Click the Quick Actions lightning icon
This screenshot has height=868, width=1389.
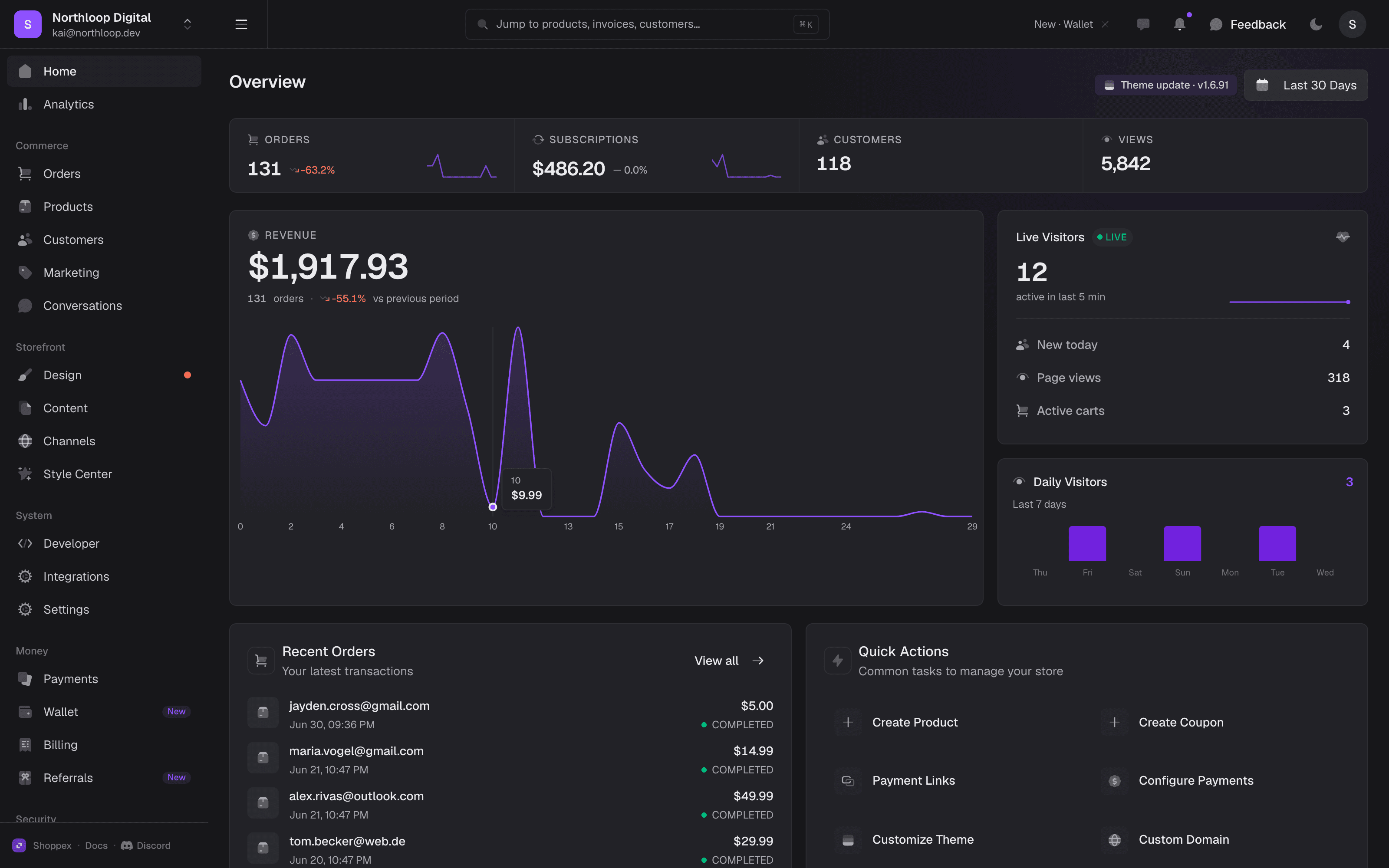837,661
